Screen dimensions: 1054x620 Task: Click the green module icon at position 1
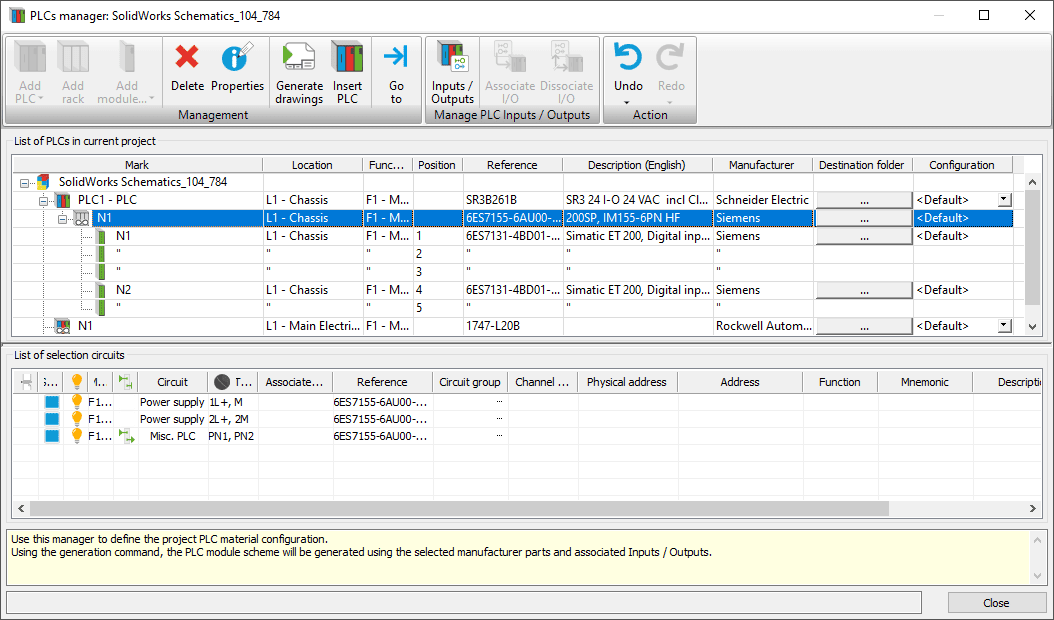point(102,236)
